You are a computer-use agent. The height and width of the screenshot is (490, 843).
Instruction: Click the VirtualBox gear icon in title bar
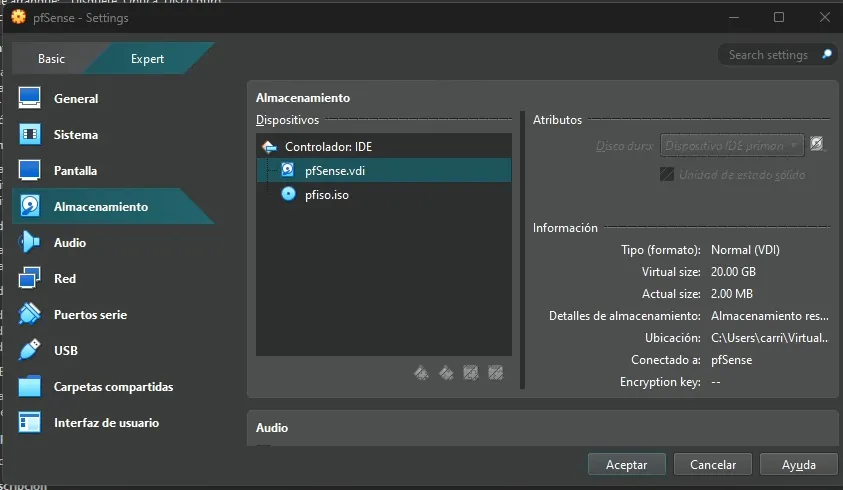(x=19, y=17)
